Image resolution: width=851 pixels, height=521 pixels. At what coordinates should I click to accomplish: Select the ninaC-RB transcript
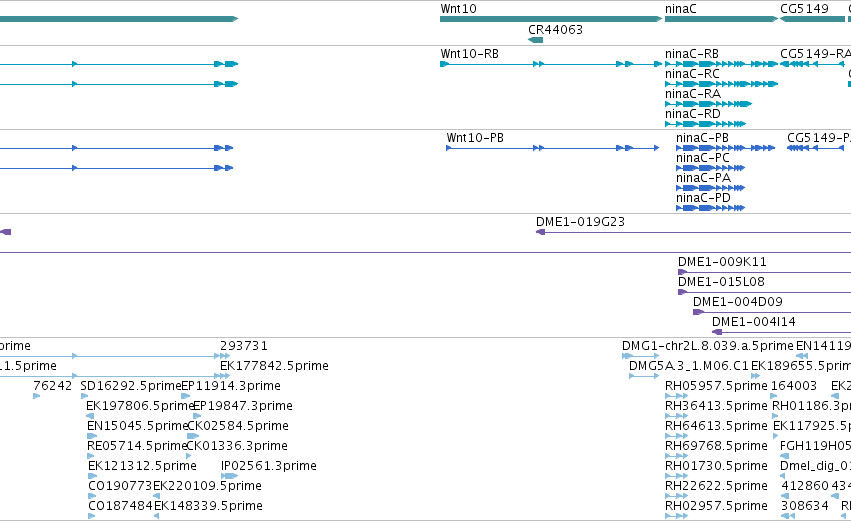[x=722, y=64]
